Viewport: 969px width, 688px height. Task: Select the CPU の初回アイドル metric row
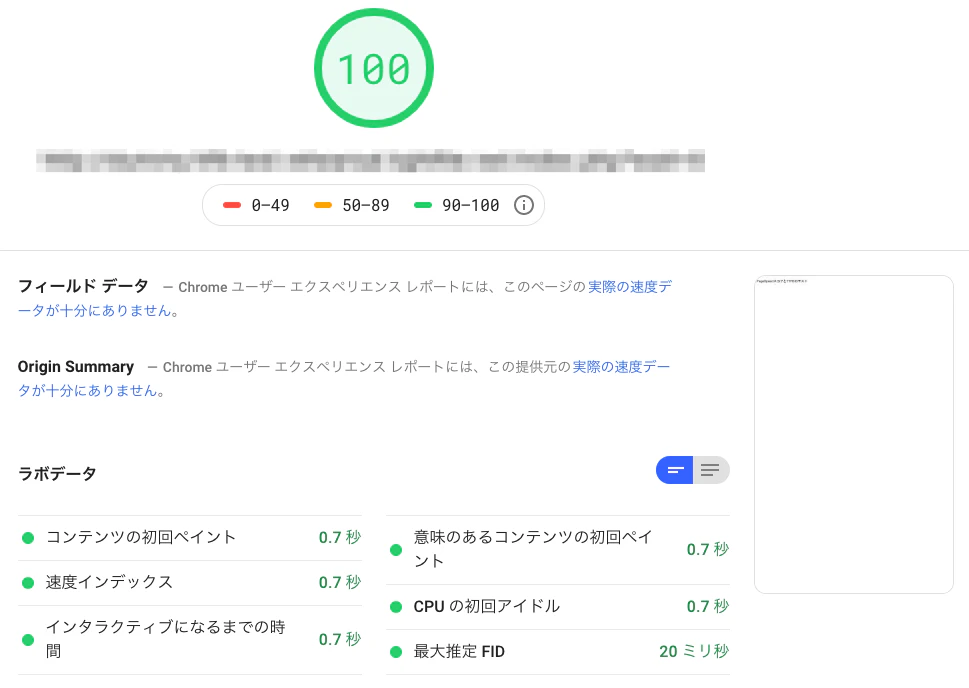point(557,606)
